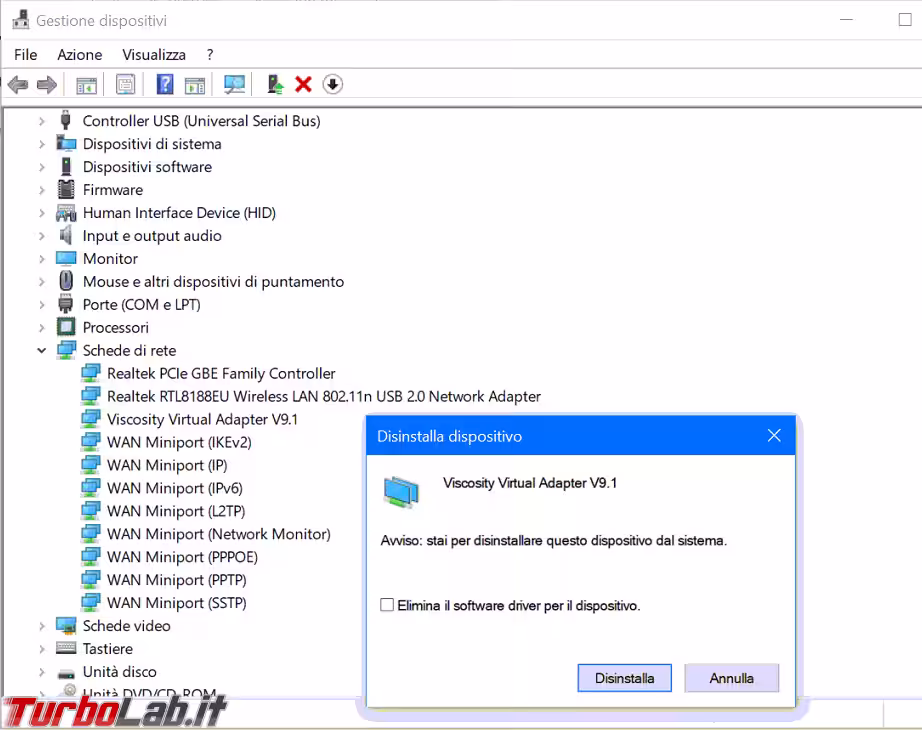
Task: Select WAN Miniport (L2TP)
Action: [176, 511]
